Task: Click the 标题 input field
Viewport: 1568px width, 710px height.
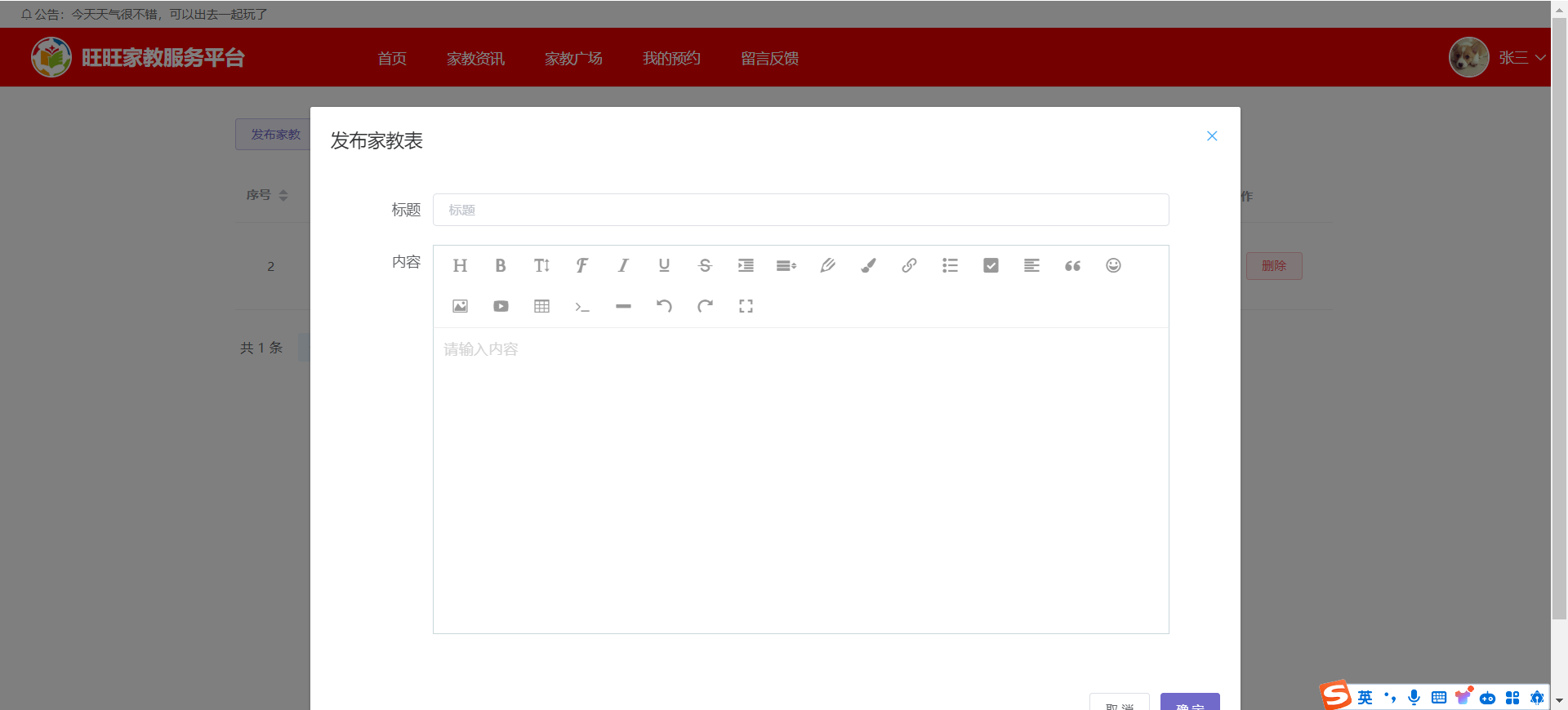Action: (800, 210)
